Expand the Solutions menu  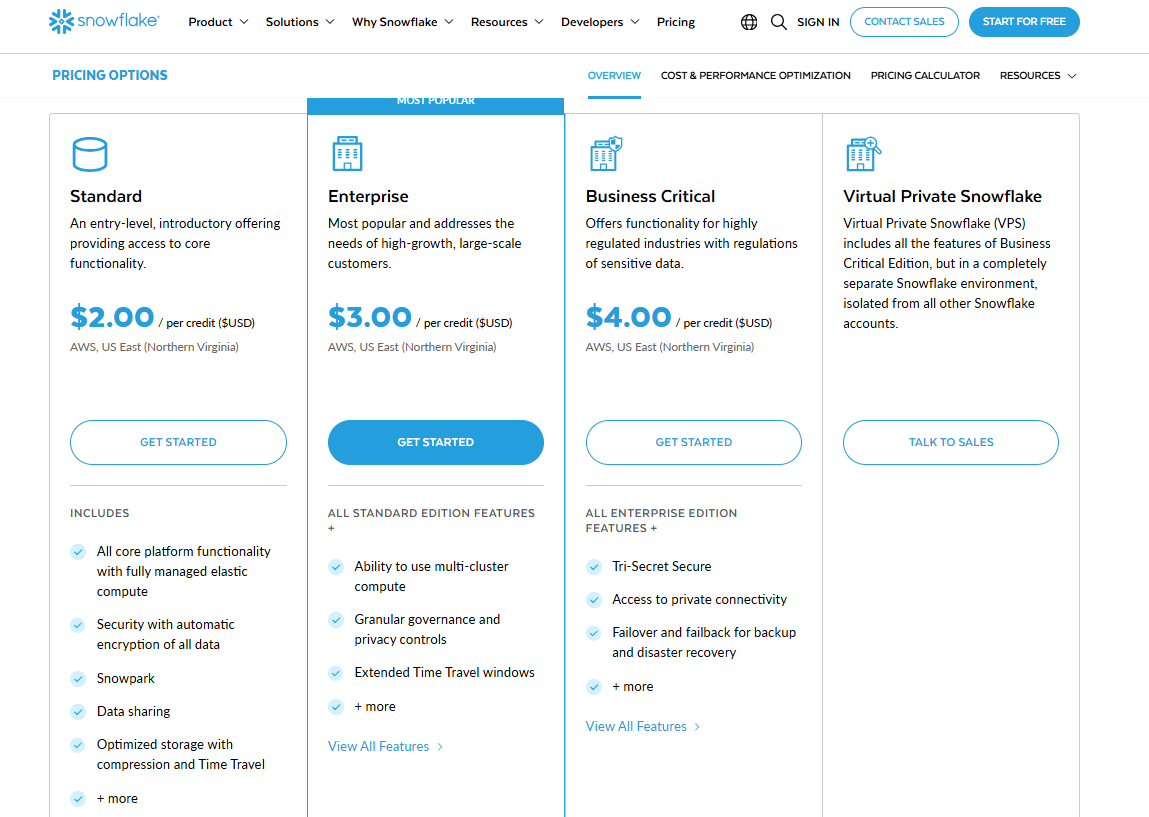coord(300,22)
